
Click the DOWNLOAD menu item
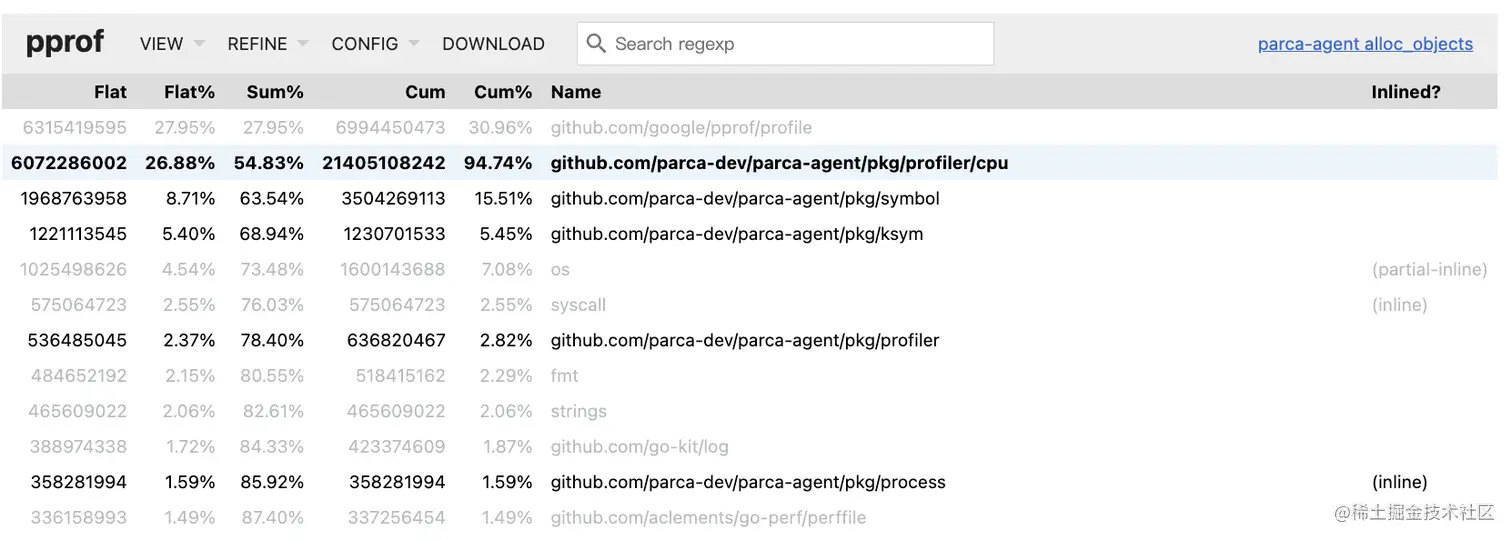493,44
